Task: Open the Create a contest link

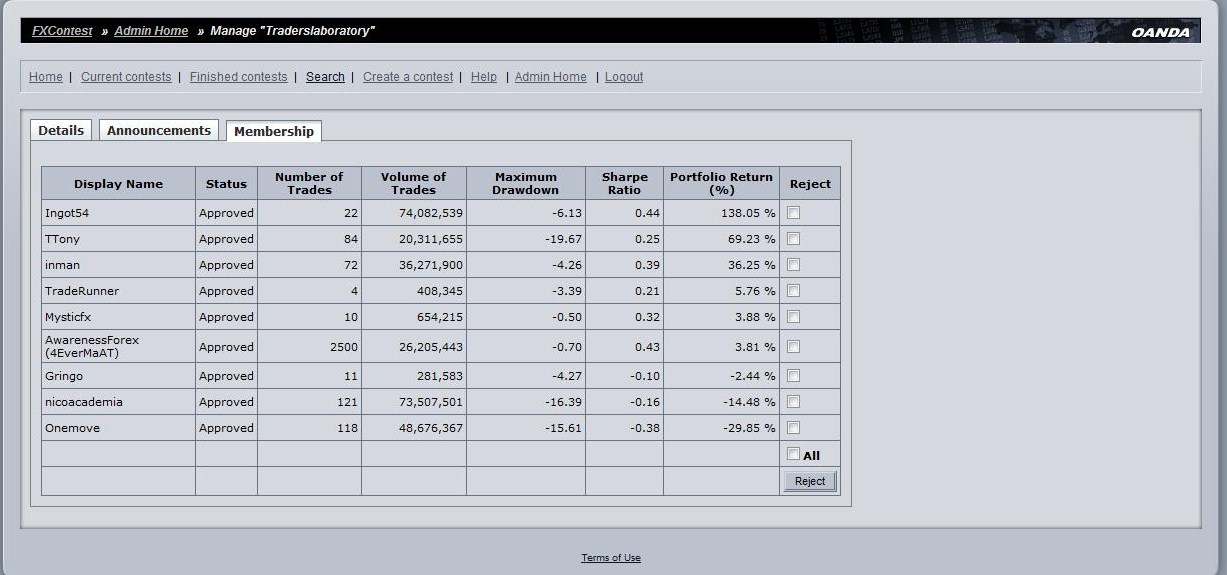Action: pyautogui.click(x=408, y=77)
